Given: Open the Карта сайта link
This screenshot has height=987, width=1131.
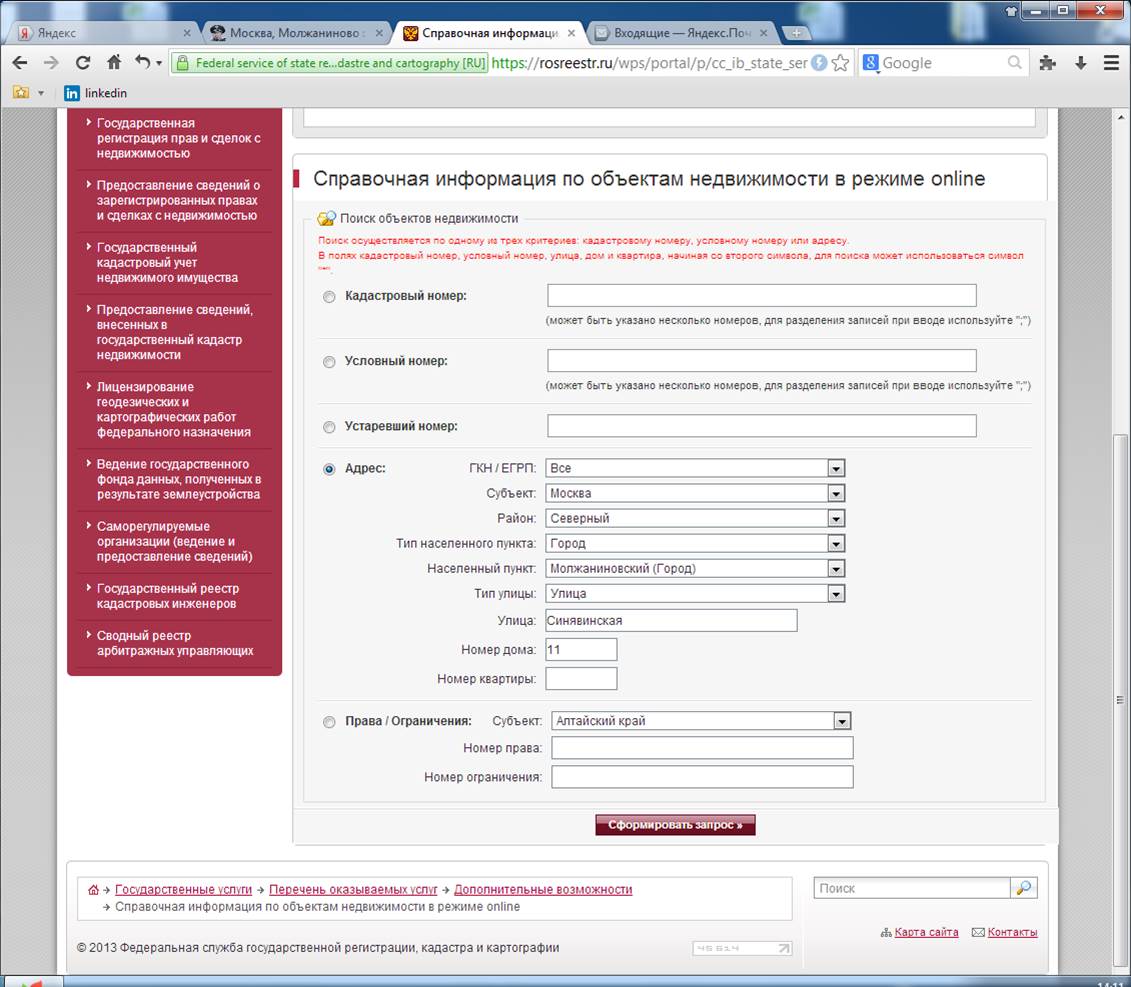Looking at the screenshot, I should click(x=926, y=932).
